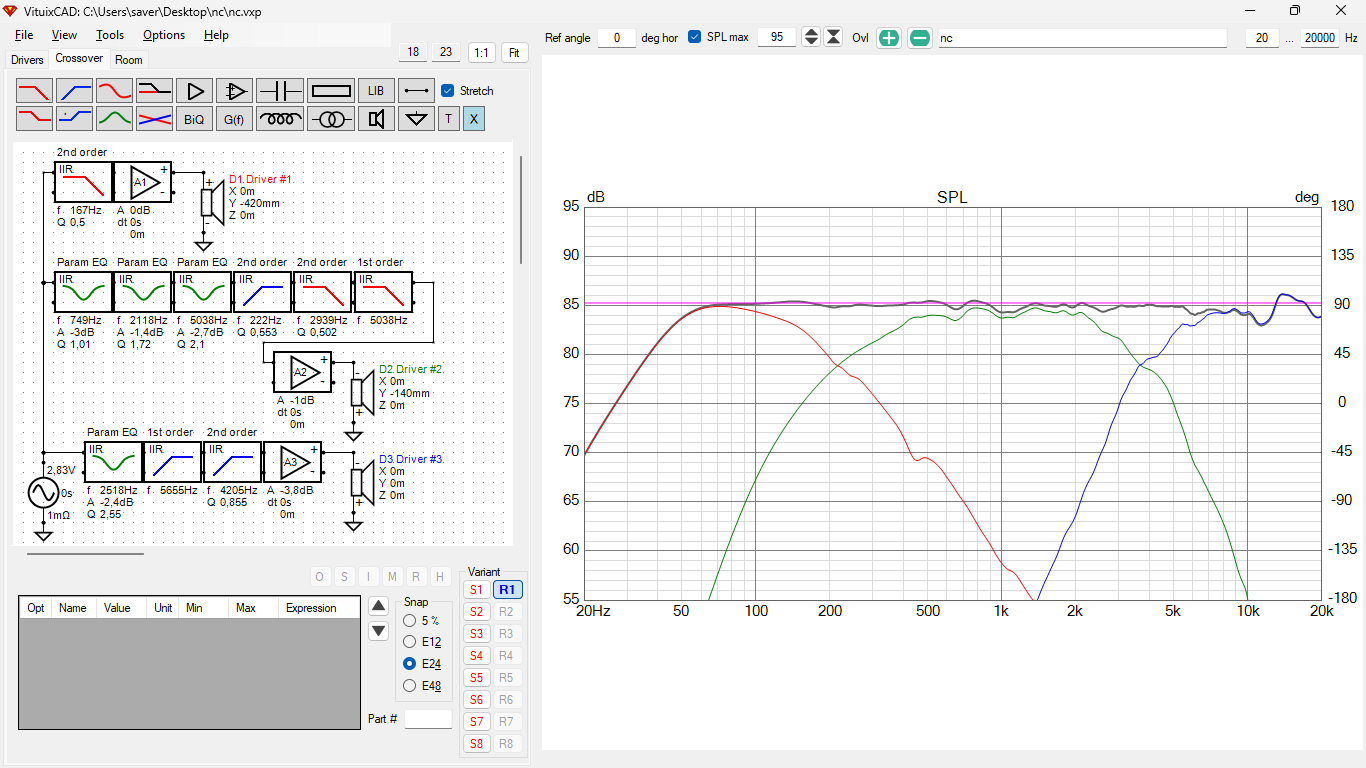Choose the E24 snap radio button

(x=409, y=664)
